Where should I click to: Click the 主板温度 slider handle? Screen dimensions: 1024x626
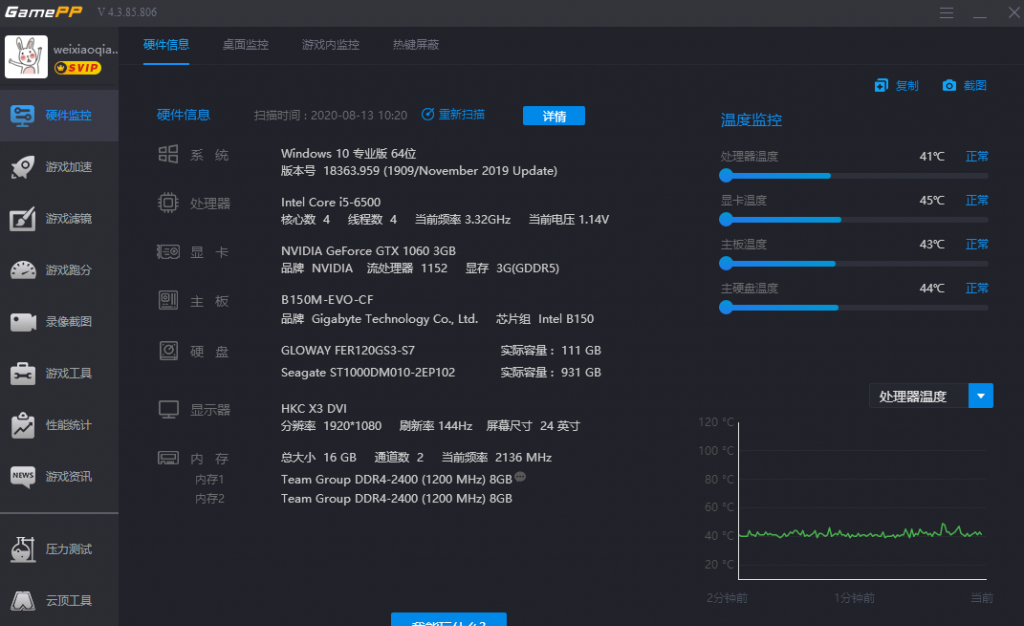(x=726, y=263)
